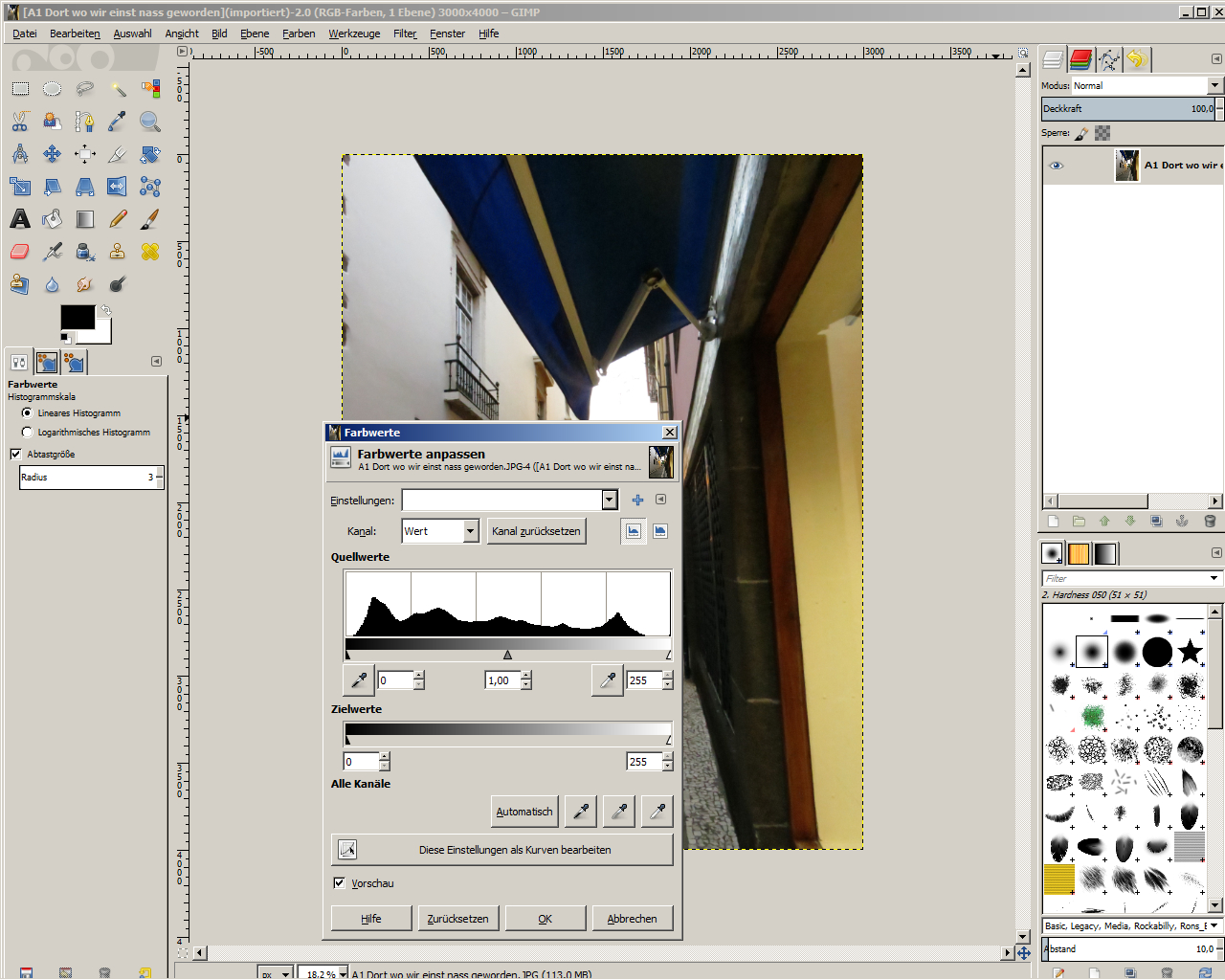Switch to the Channels tab
Image resolution: width=1225 pixels, height=980 pixels.
(x=1081, y=59)
